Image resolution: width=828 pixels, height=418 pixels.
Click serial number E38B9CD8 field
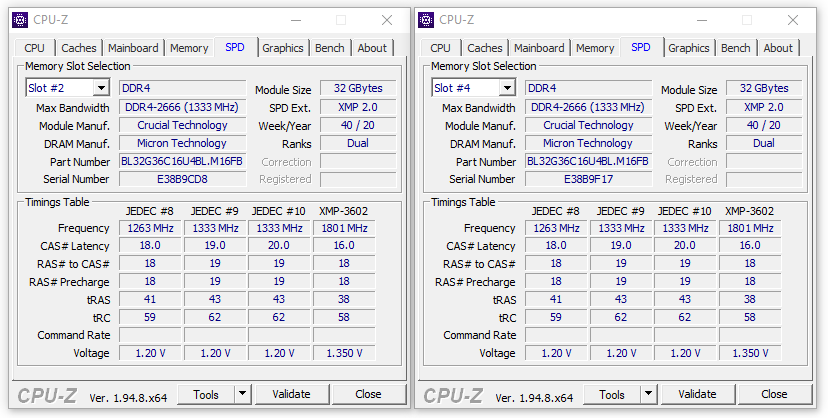183,179
